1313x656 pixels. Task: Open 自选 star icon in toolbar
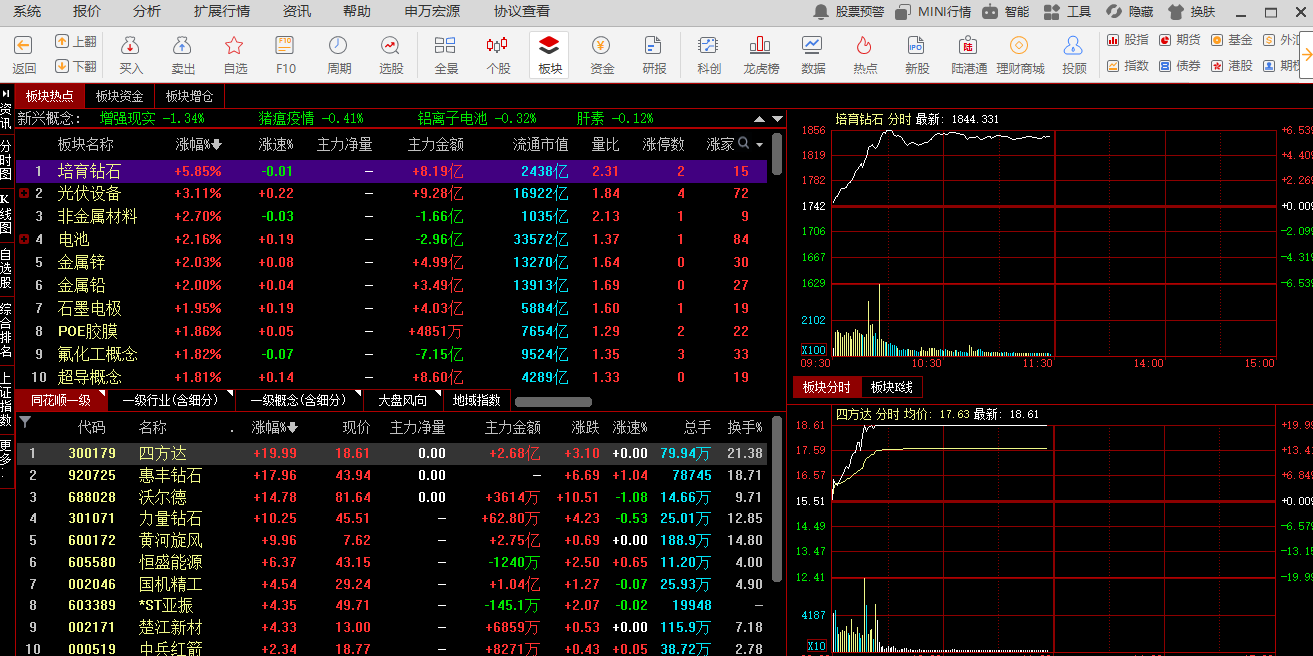235,54
